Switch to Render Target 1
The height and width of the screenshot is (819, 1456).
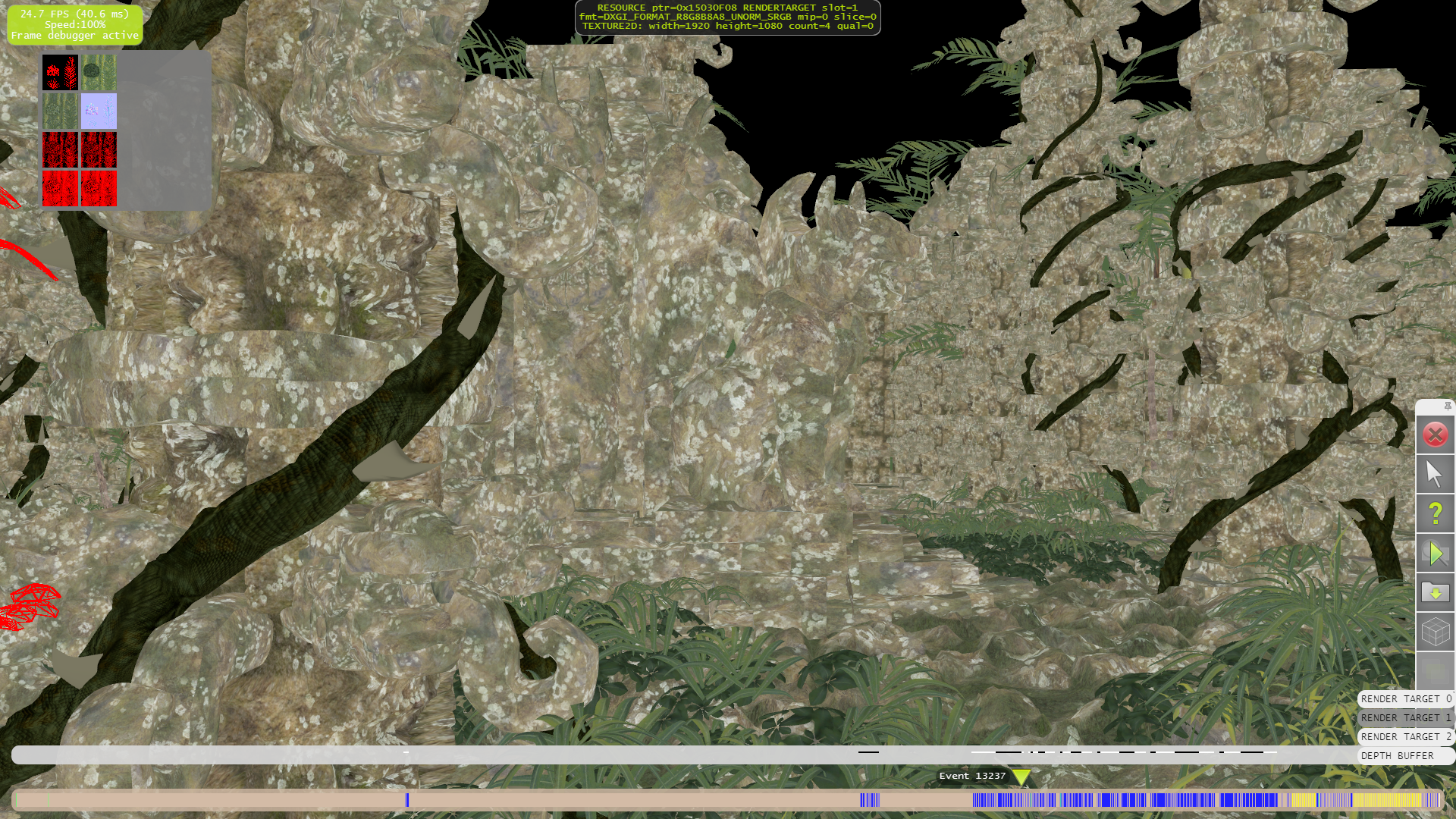tap(1405, 718)
